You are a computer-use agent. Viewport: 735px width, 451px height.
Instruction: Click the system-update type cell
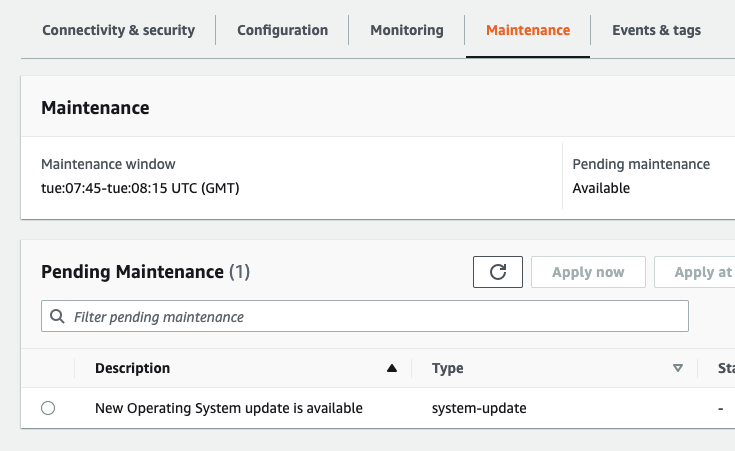(x=478, y=408)
